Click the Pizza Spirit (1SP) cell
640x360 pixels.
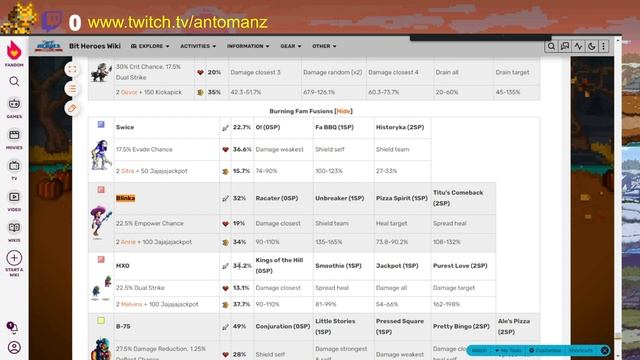pos(402,198)
